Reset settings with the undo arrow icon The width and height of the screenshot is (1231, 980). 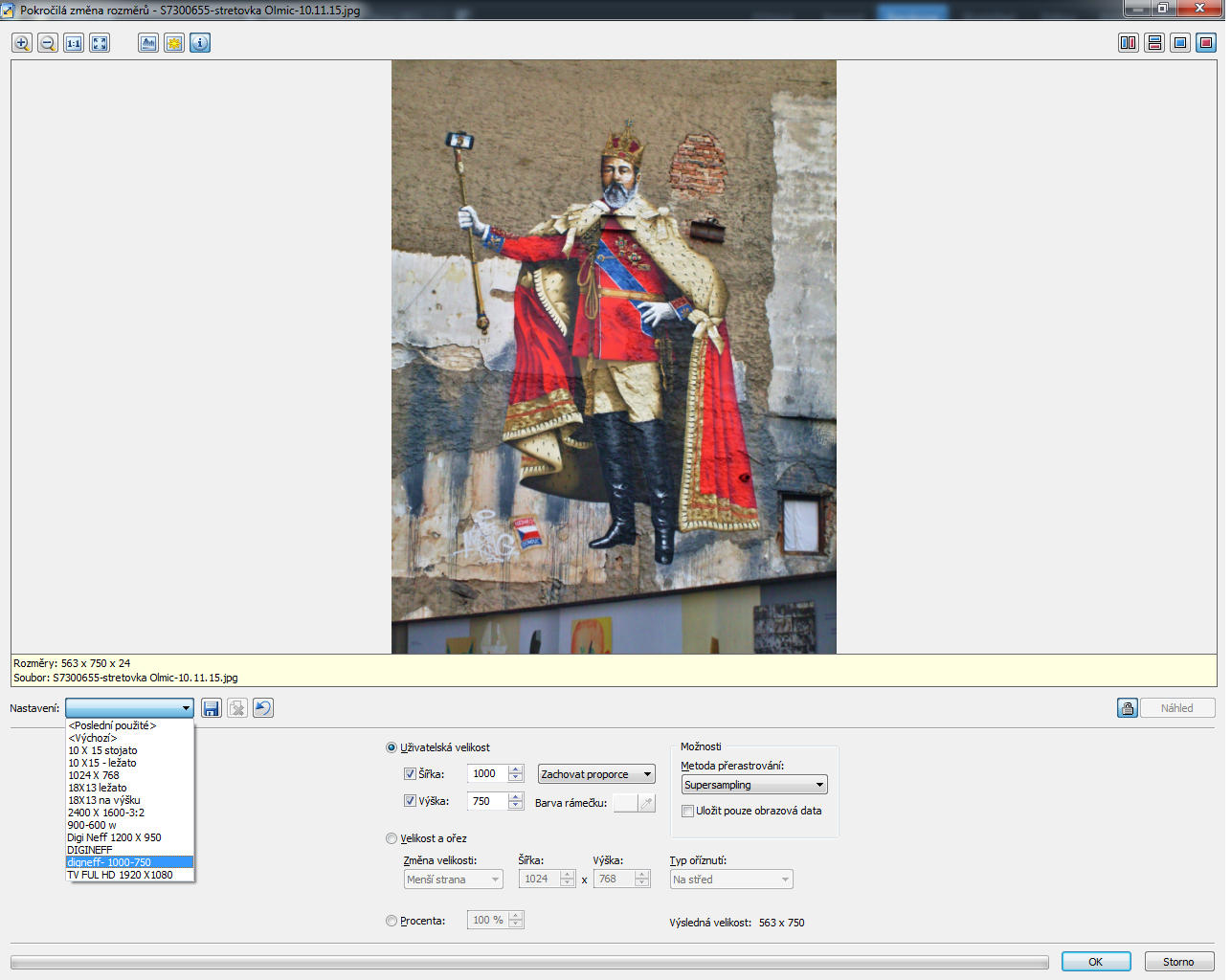263,708
